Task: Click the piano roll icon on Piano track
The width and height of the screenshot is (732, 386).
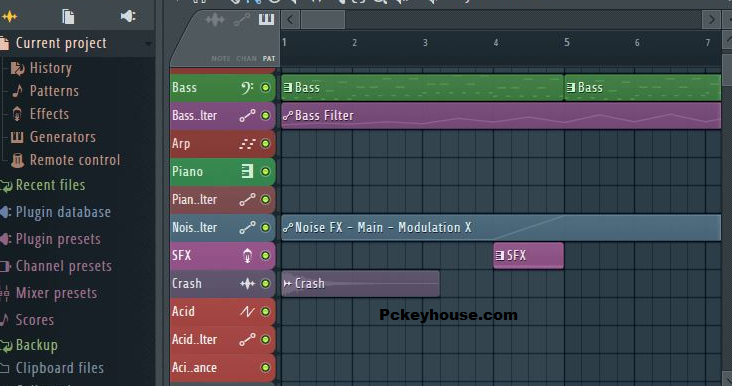Action: (247, 171)
